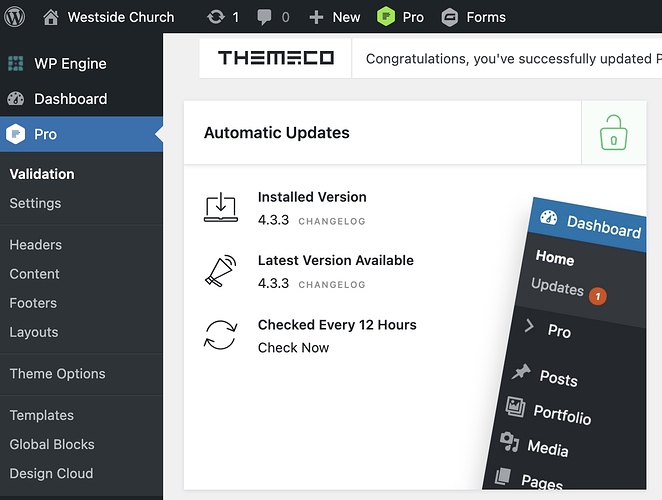662x500 pixels.
Task: Open the comments bubble icon
Action: coord(264,17)
